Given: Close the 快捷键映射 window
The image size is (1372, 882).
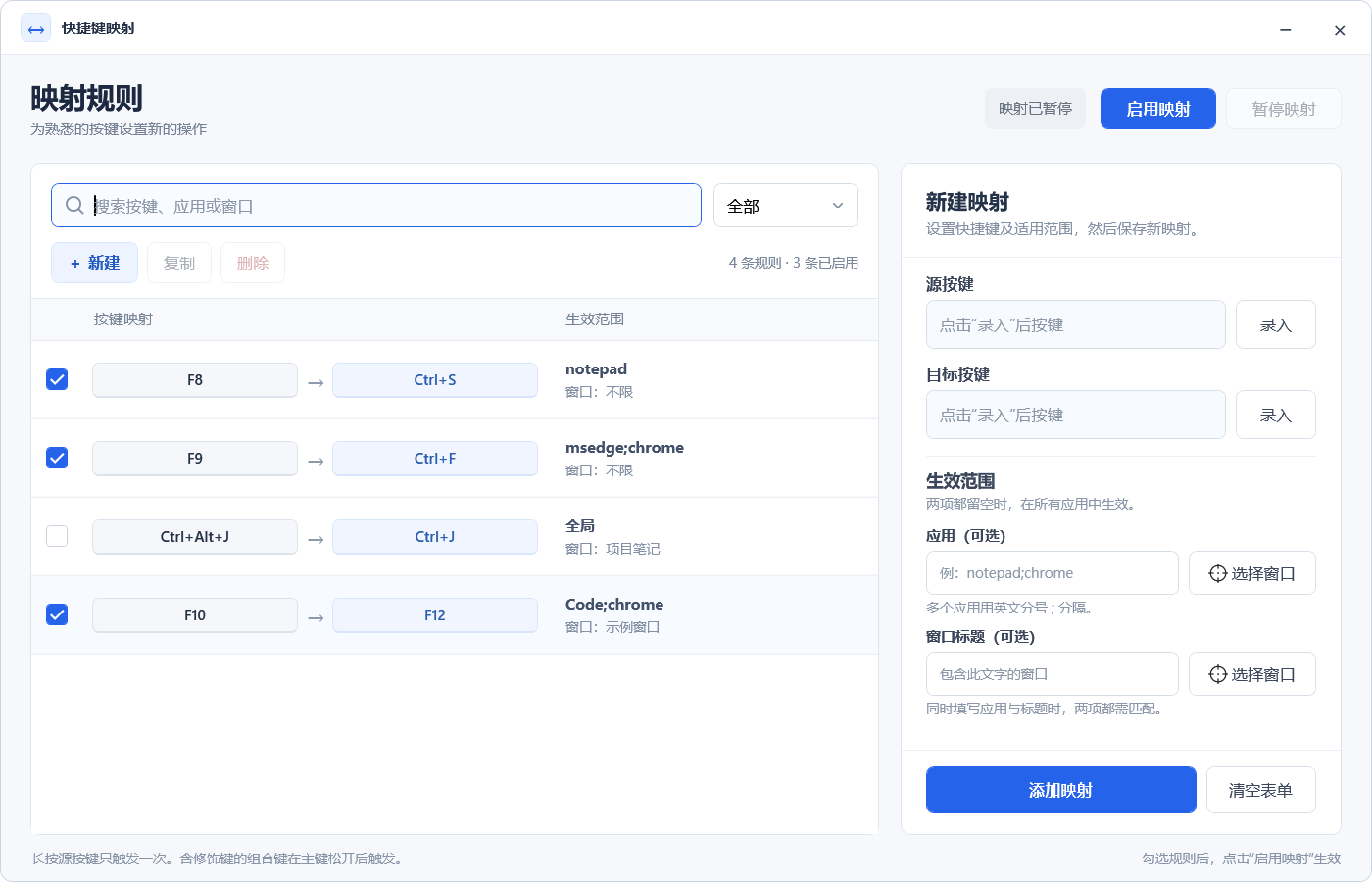Looking at the screenshot, I should pyautogui.click(x=1340, y=29).
